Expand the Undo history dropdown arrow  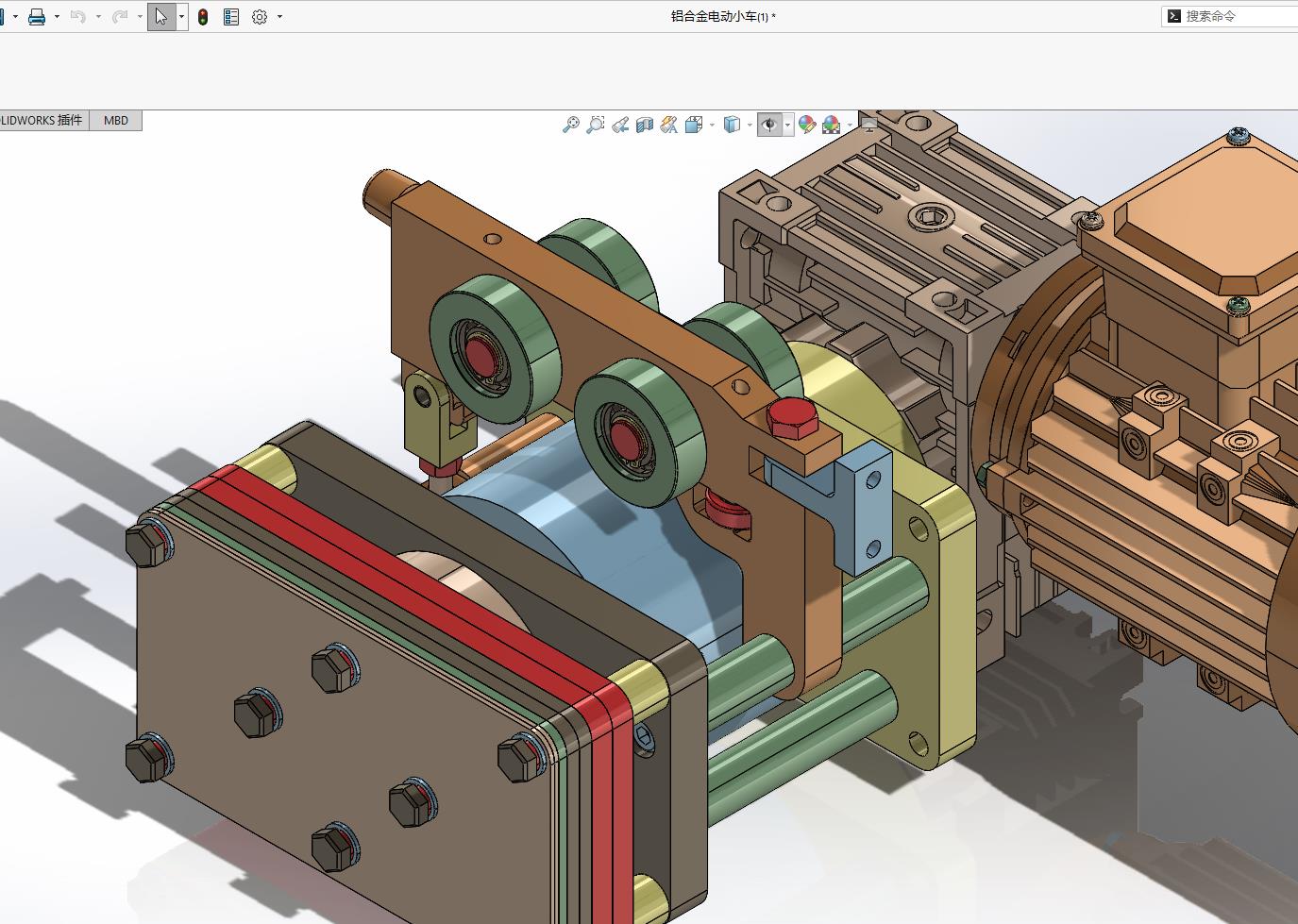(98, 16)
